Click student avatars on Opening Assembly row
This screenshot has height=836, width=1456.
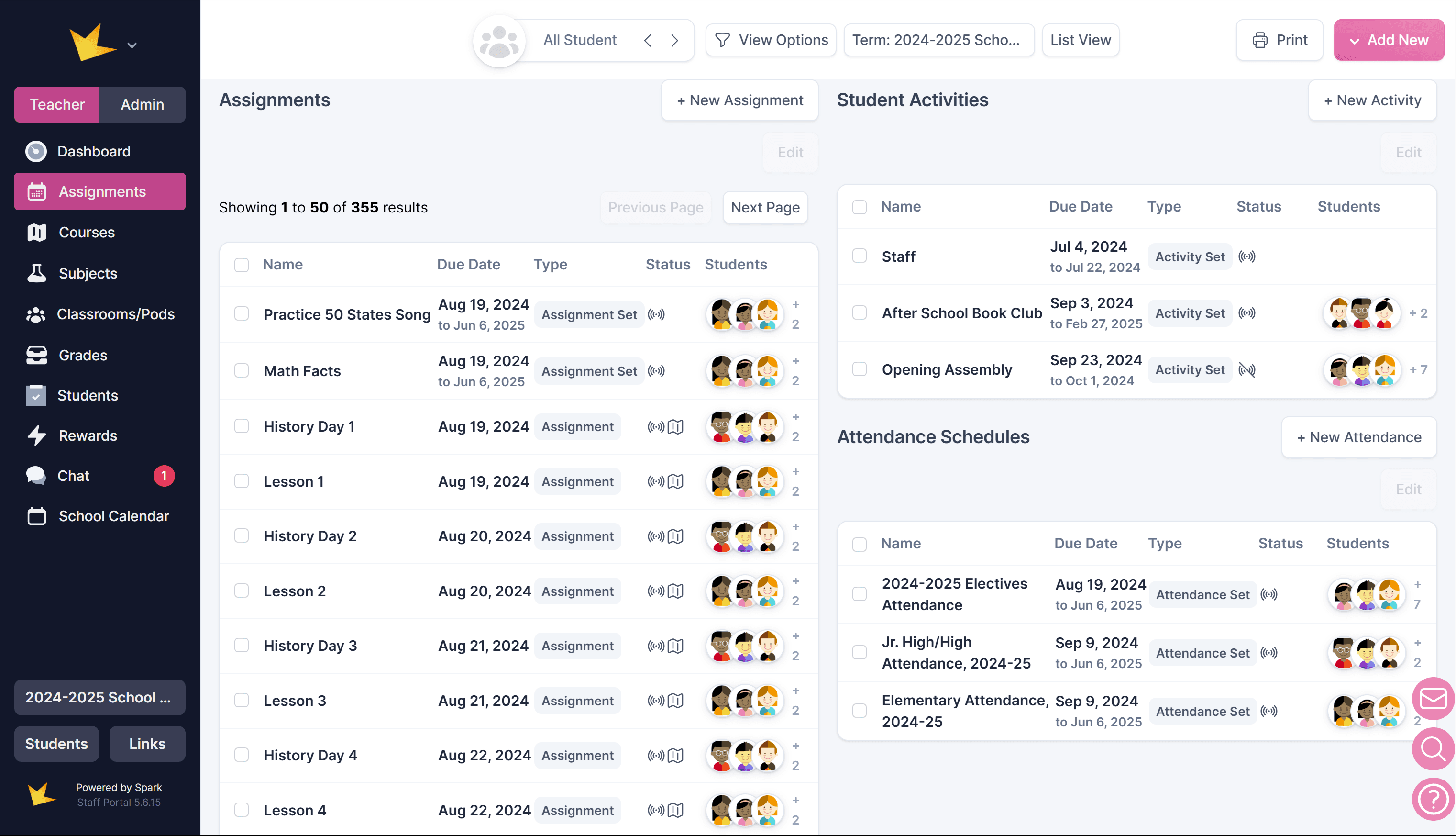point(1362,370)
